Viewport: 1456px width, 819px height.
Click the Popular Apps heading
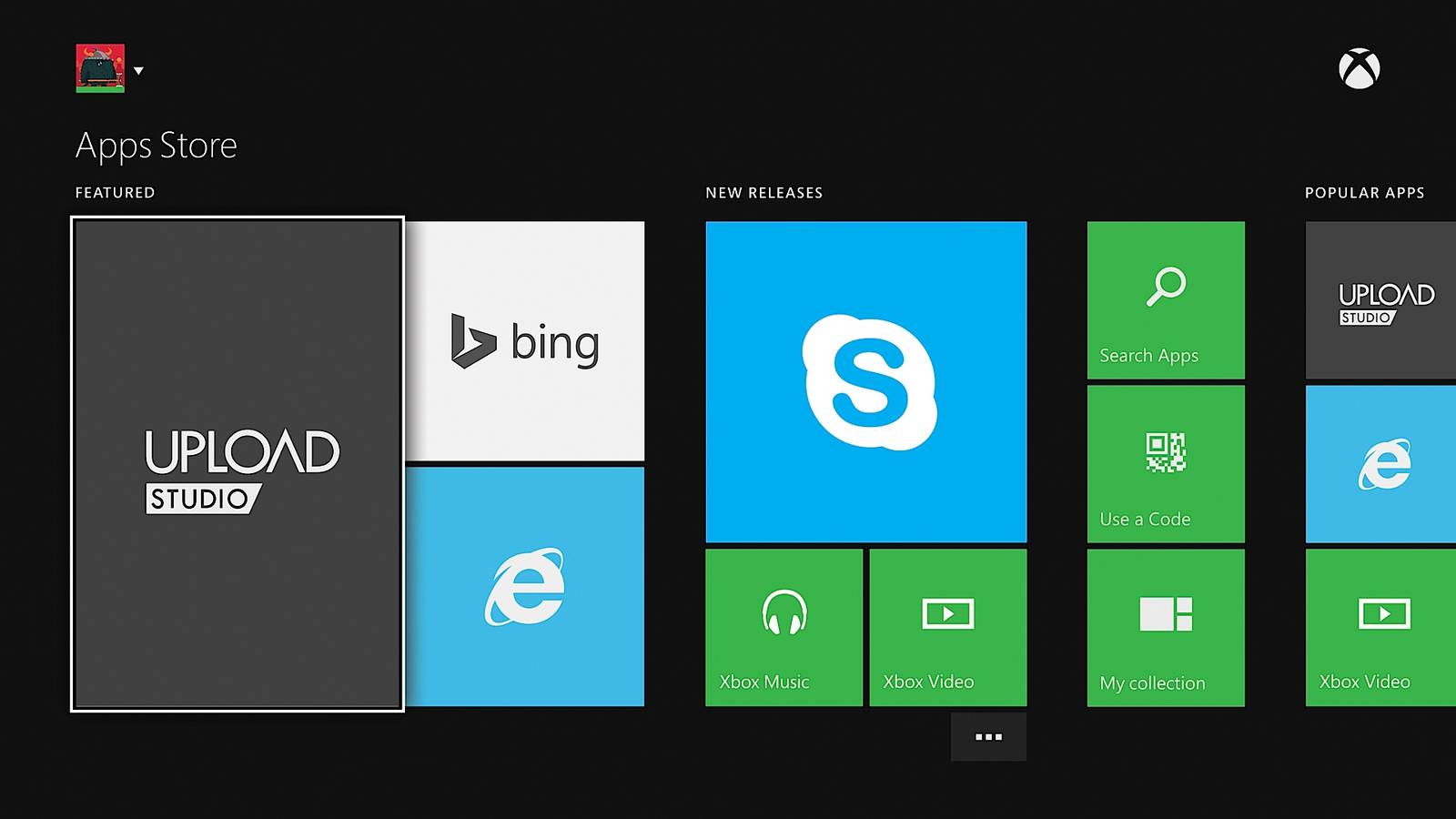[1364, 192]
